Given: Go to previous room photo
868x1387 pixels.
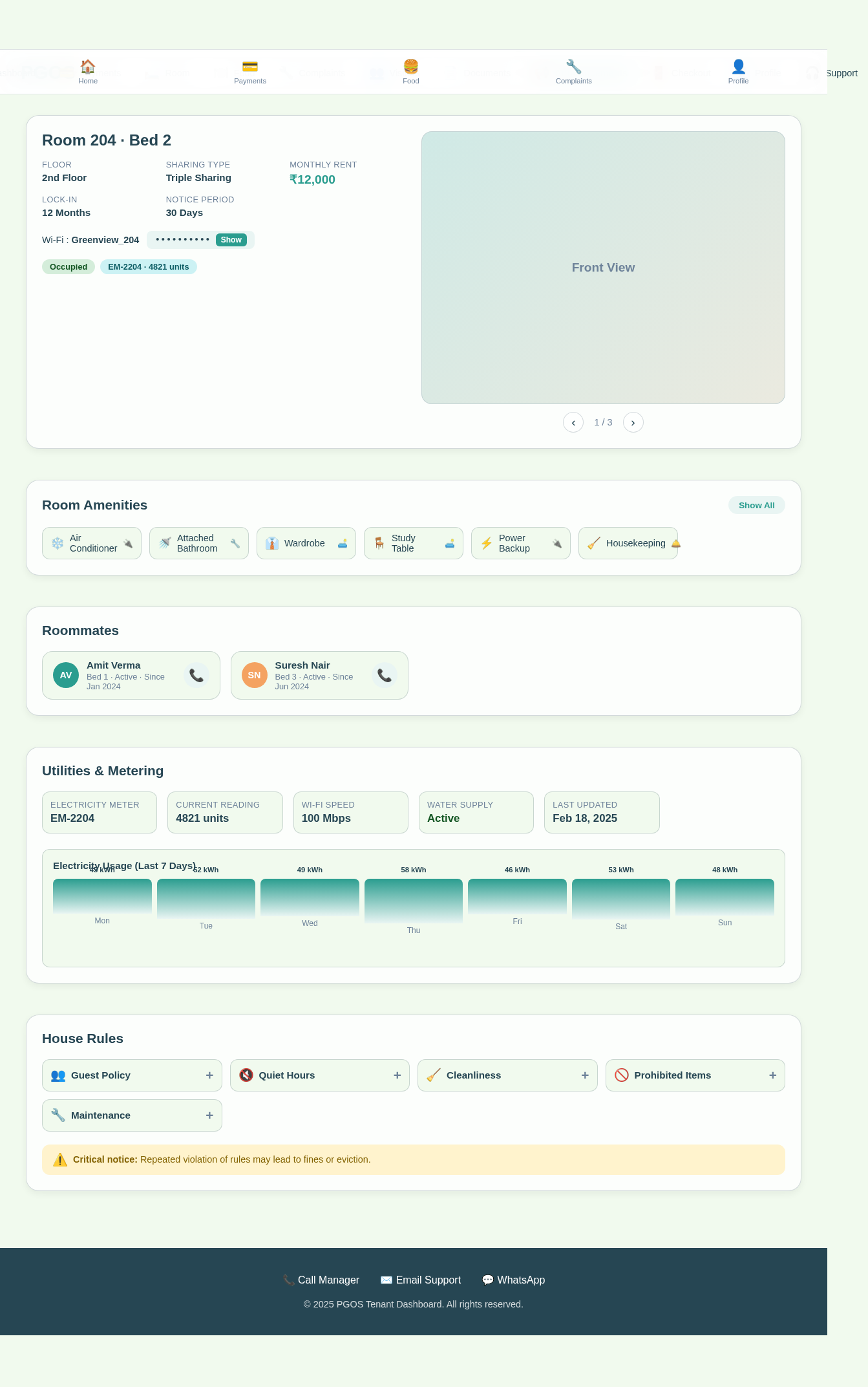Looking at the screenshot, I should tap(573, 422).
